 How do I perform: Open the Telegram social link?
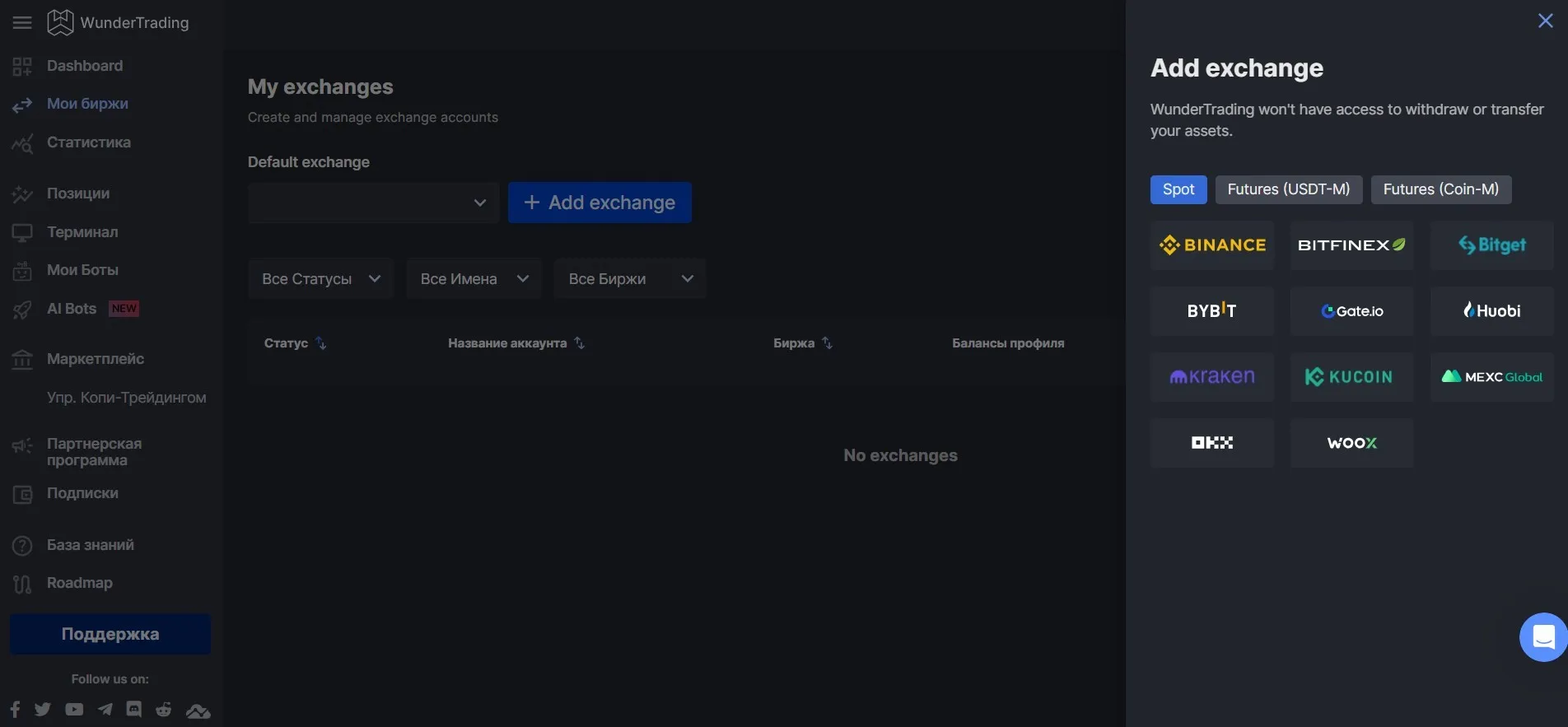click(x=105, y=710)
